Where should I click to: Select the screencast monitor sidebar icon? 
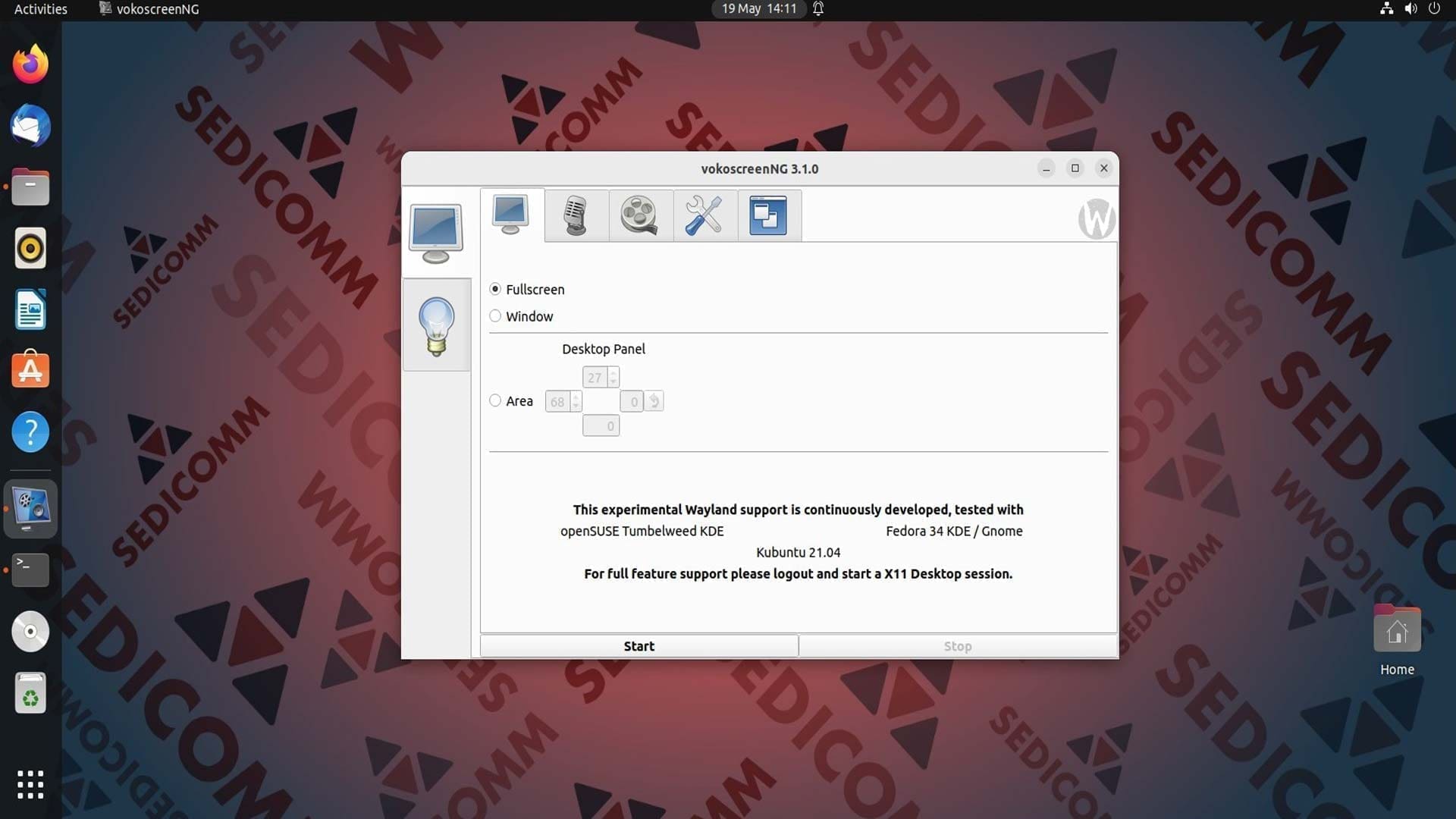[x=436, y=233]
